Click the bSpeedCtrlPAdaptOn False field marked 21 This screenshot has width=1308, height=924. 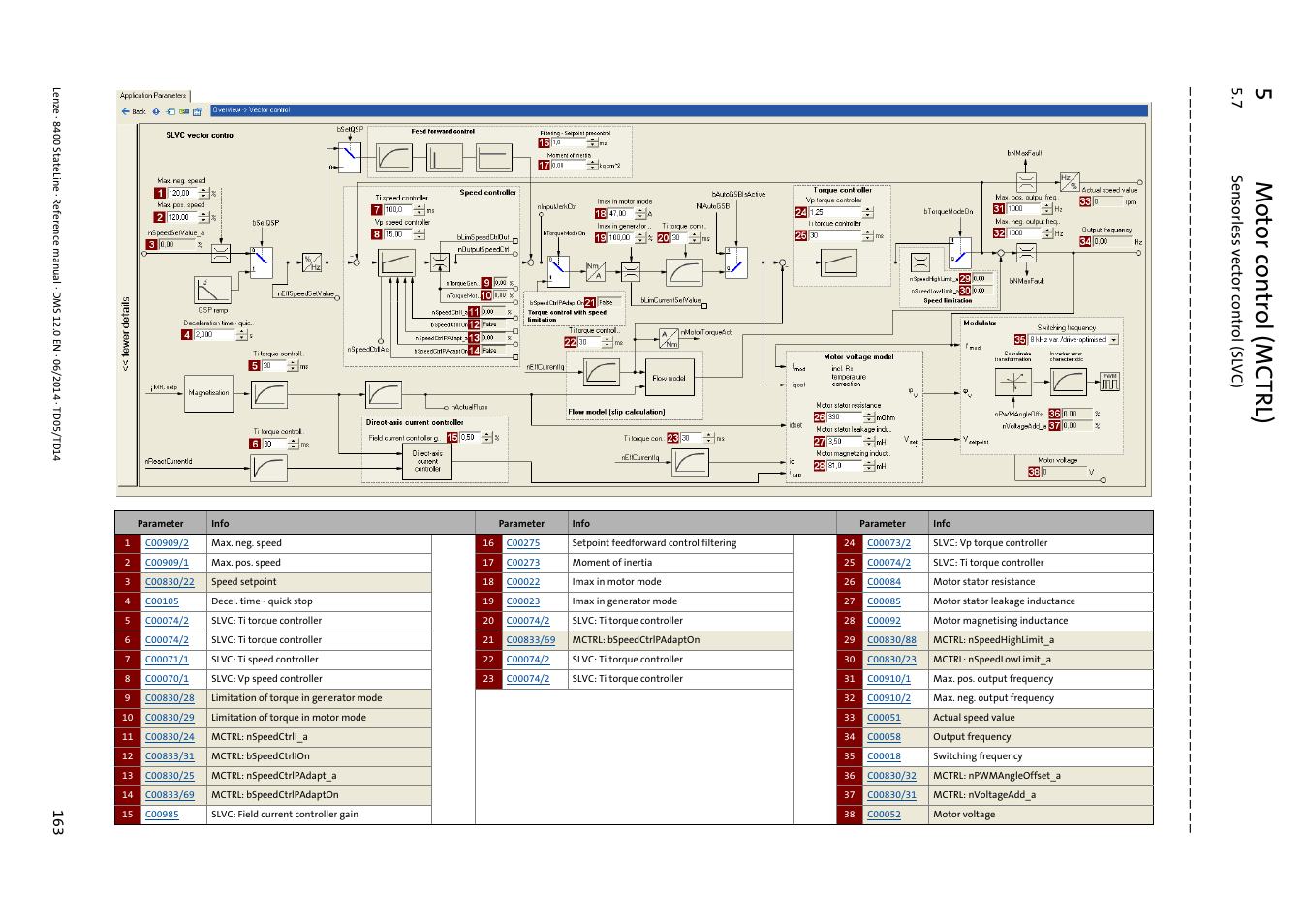tap(607, 303)
